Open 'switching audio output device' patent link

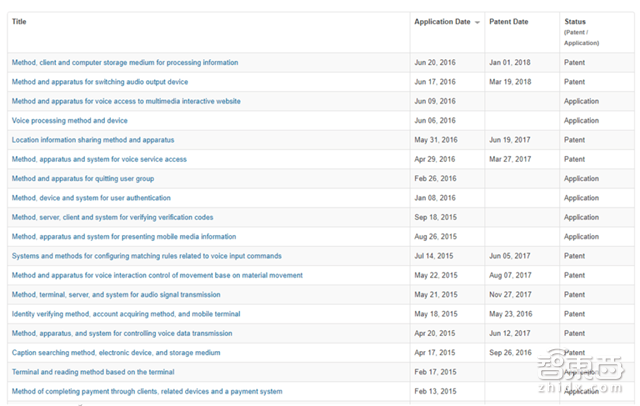pyautogui.click(x=100, y=82)
